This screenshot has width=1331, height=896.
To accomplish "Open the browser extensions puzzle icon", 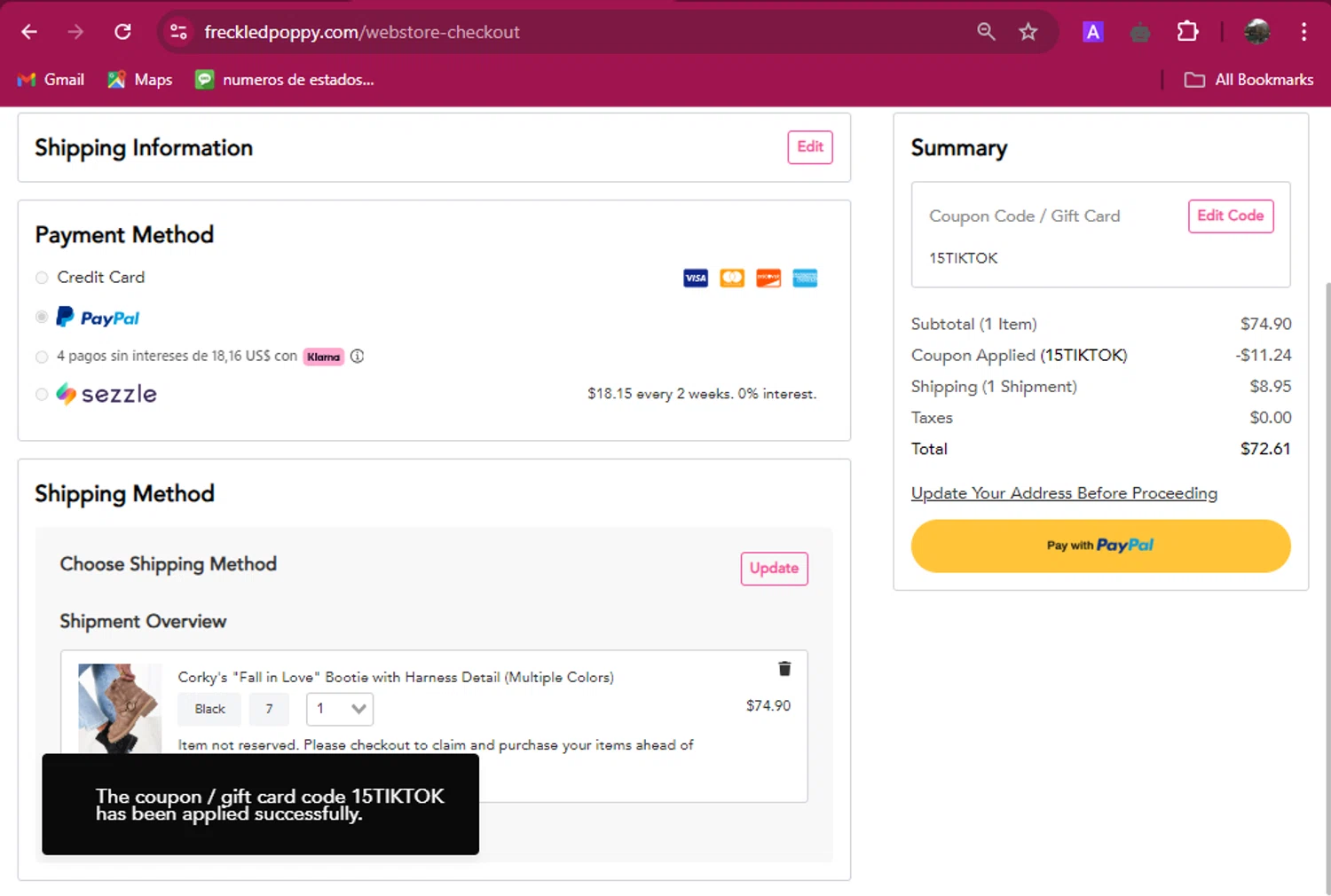I will click(1187, 32).
